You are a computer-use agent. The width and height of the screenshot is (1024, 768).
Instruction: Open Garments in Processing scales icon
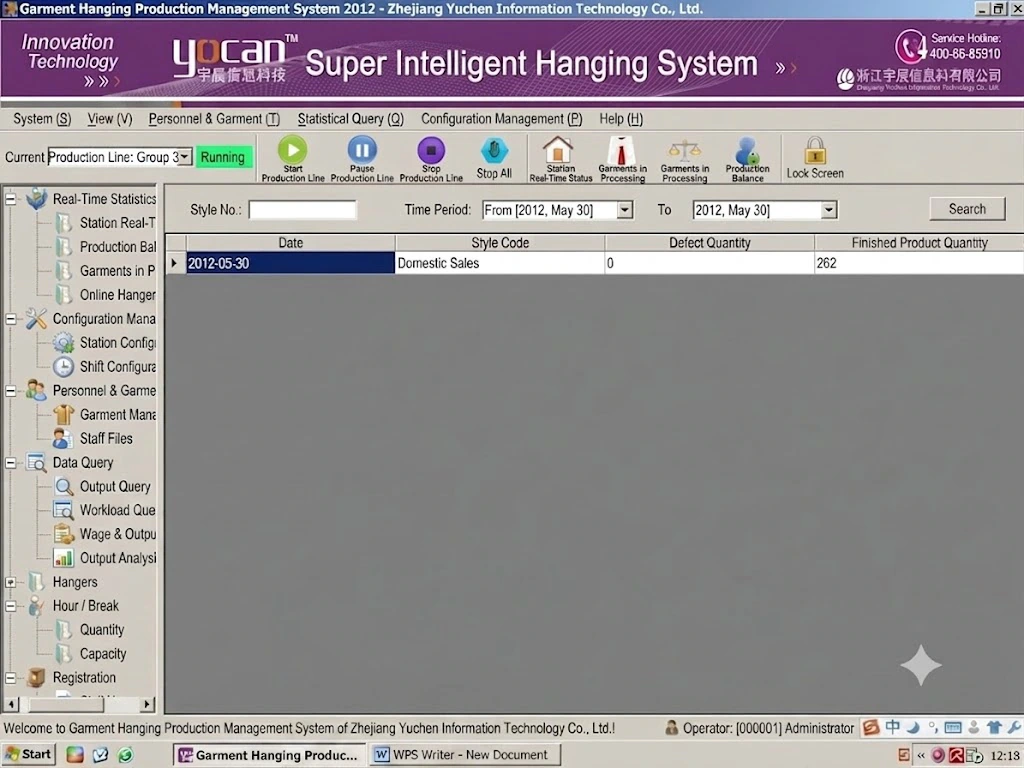point(684,151)
